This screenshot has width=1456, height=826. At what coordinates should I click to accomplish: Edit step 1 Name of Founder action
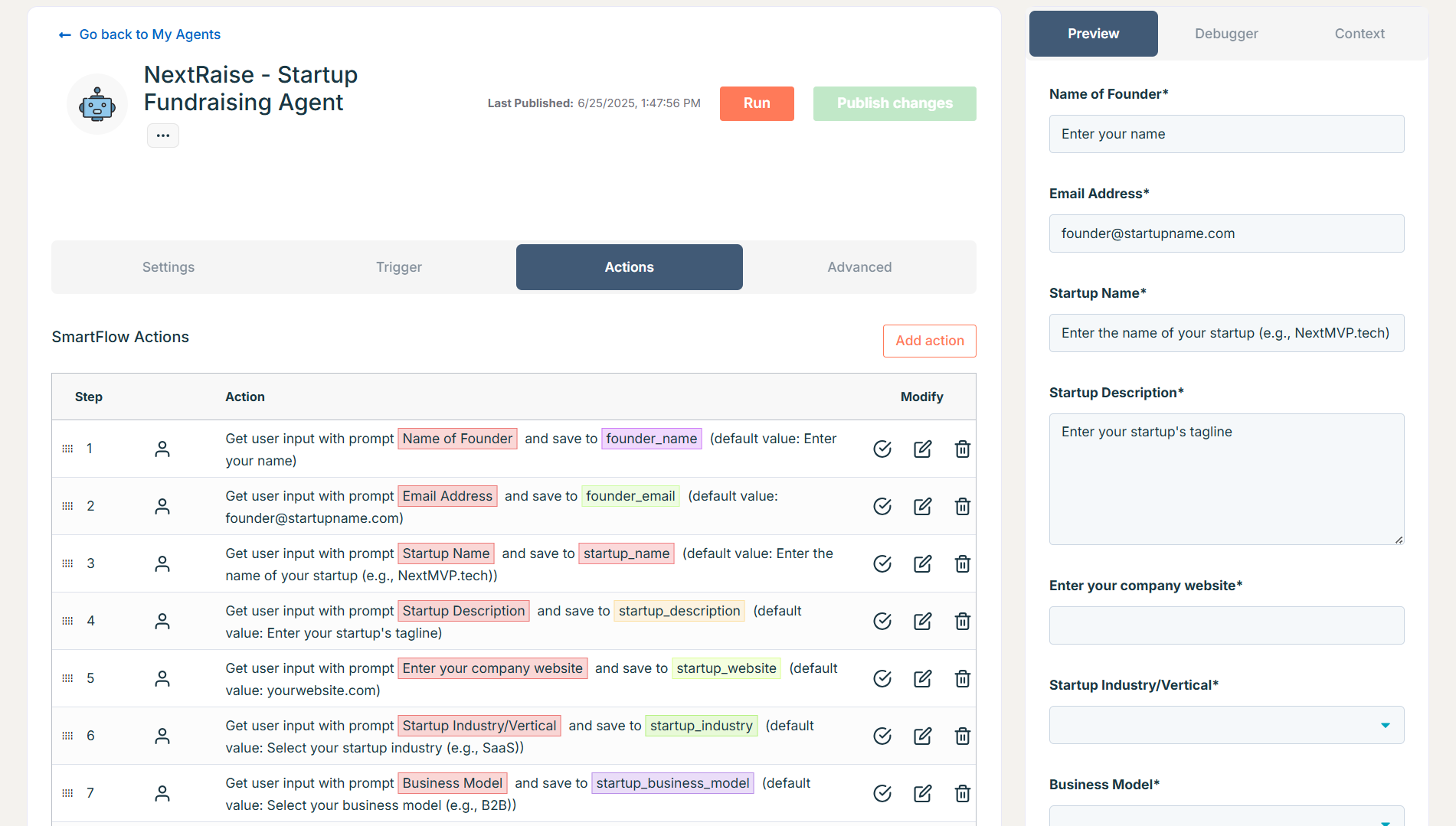click(x=923, y=449)
